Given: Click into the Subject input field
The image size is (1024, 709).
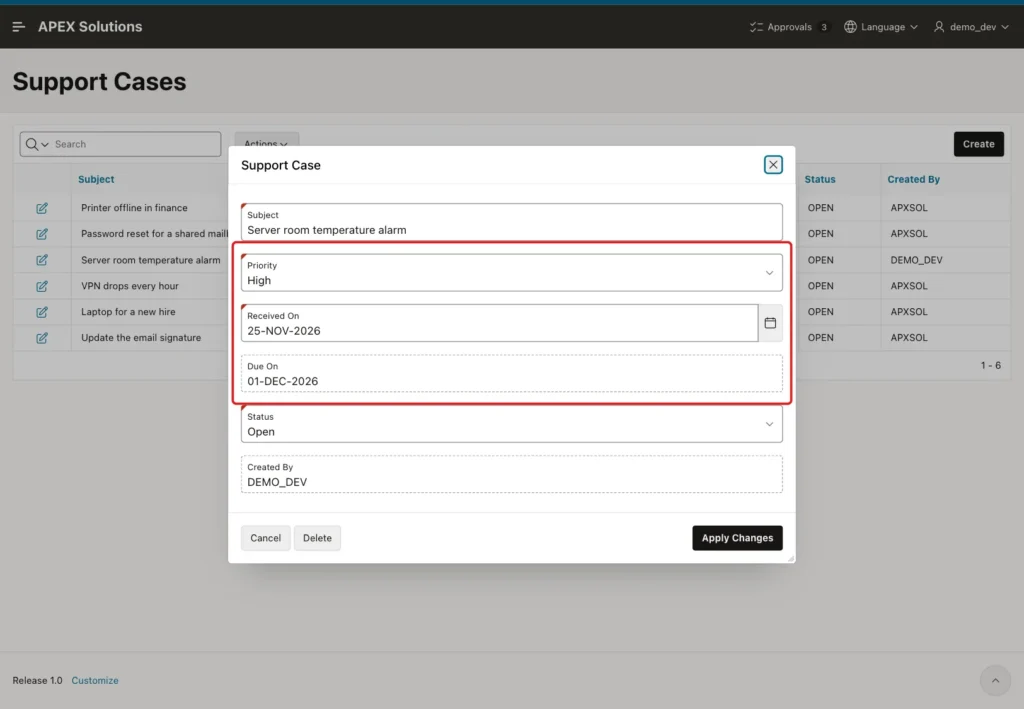Looking at the screenshot, I should pyautogui.click(x=511, y=222).
